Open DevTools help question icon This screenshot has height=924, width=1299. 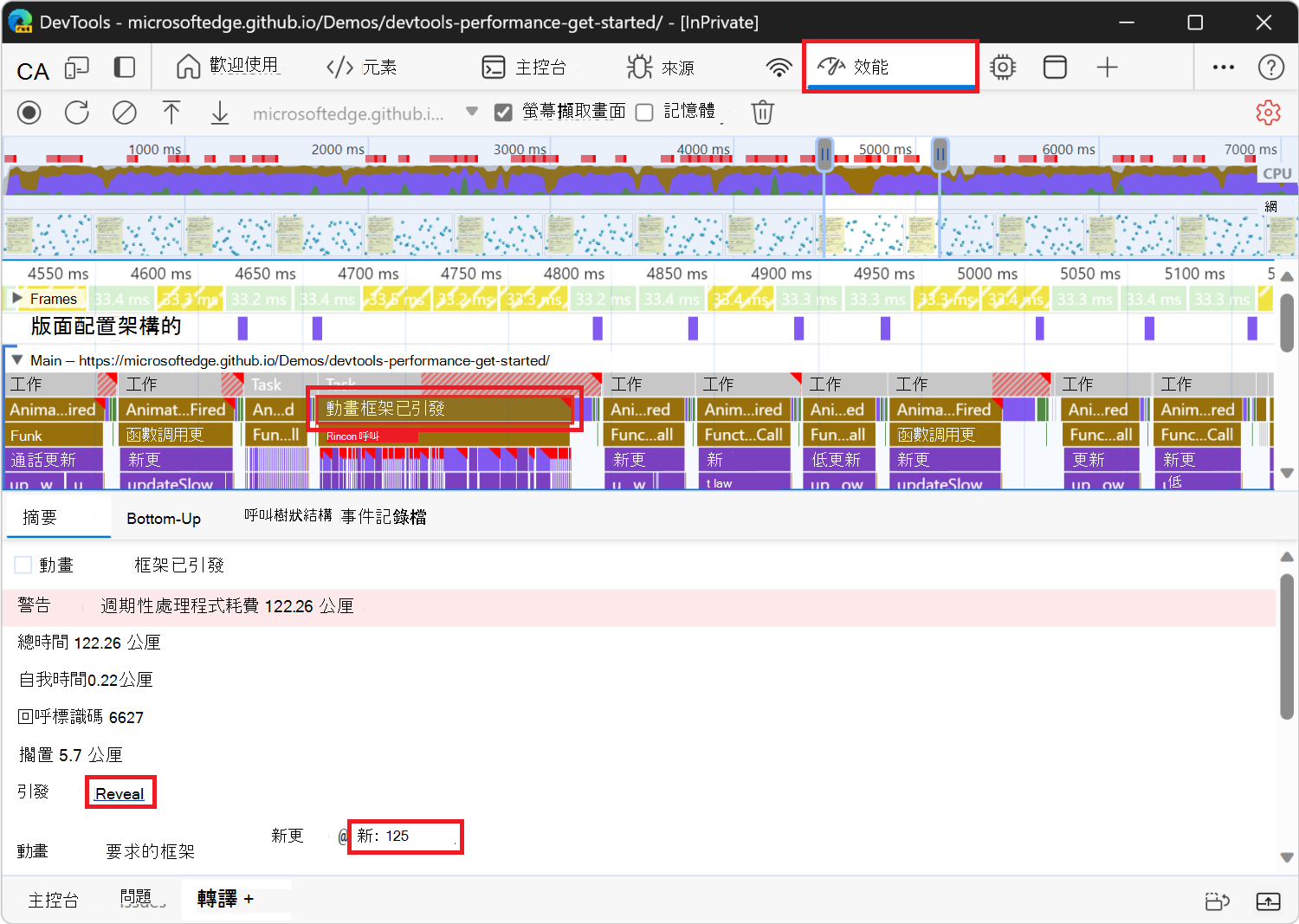[1271, 68]
